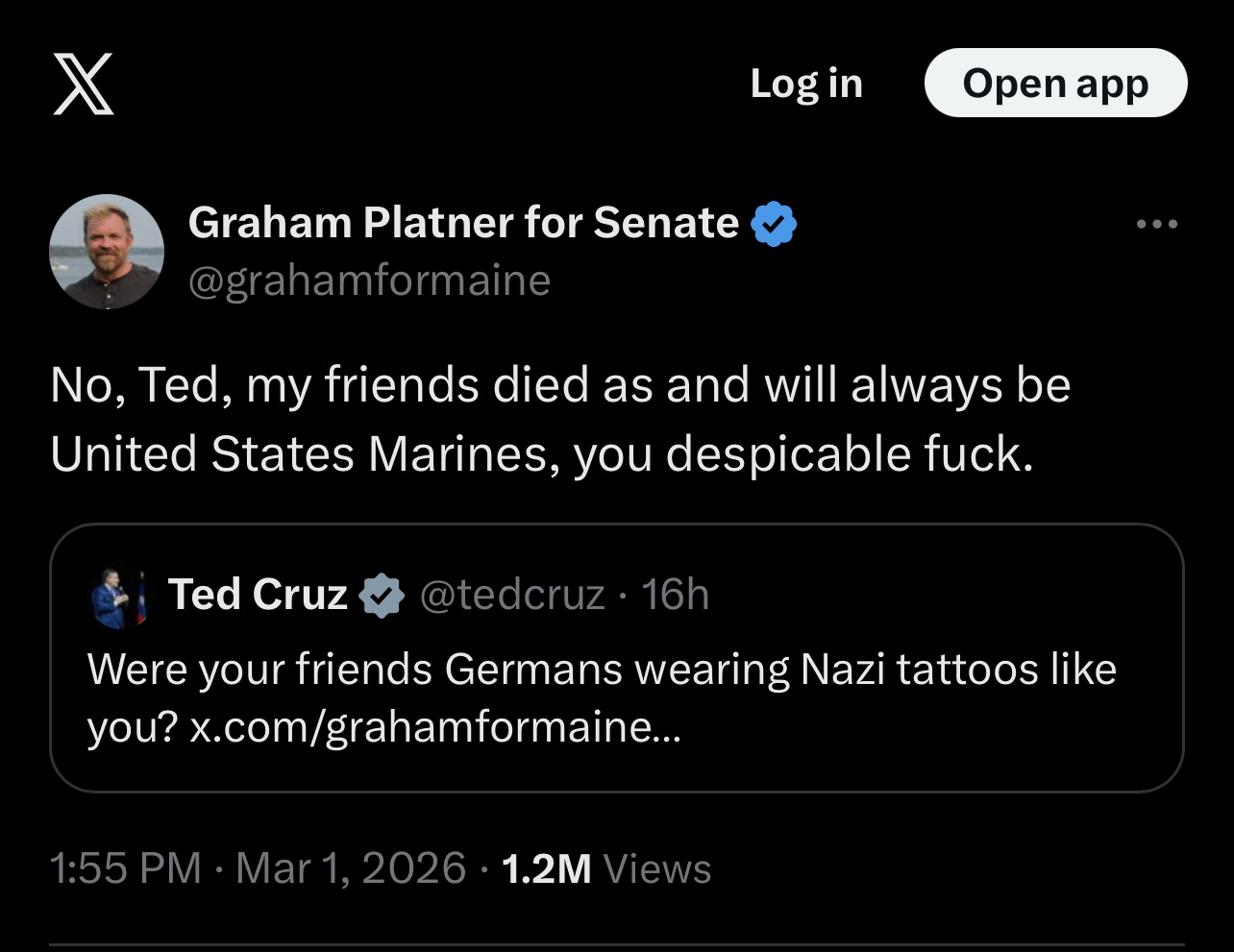
Task: Click the gray verified badge beside Ted Cruz
Action: pyautogui.click(x=382, y=596)
